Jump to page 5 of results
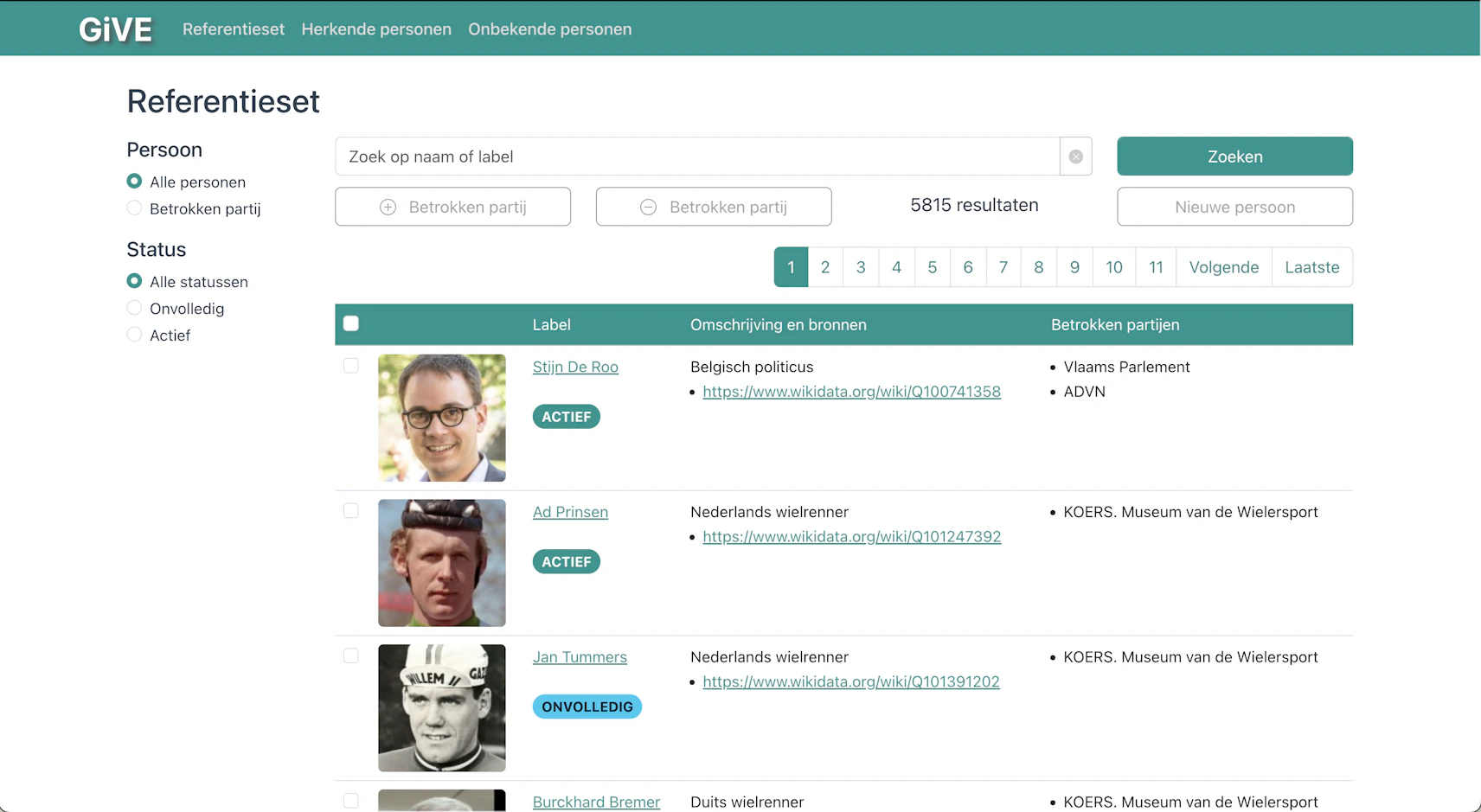1481x812 pixels. [932, 267]
